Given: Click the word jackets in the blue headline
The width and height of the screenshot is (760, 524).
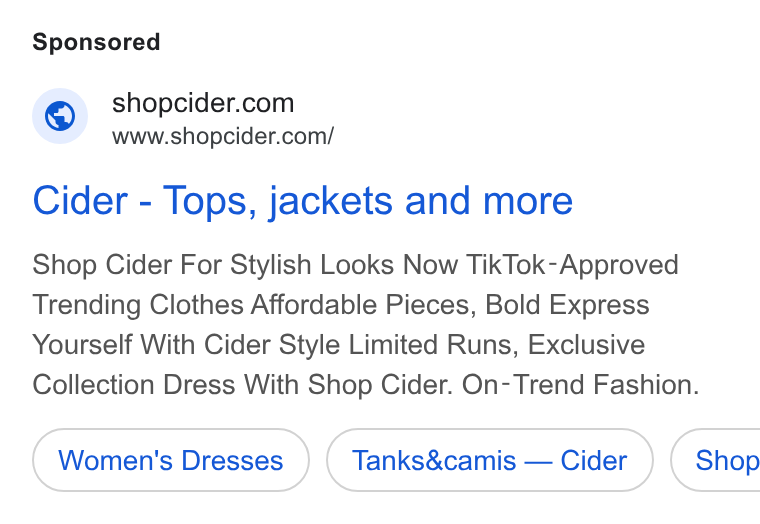Looking at the screenshot, I should (x=331, y=201).
